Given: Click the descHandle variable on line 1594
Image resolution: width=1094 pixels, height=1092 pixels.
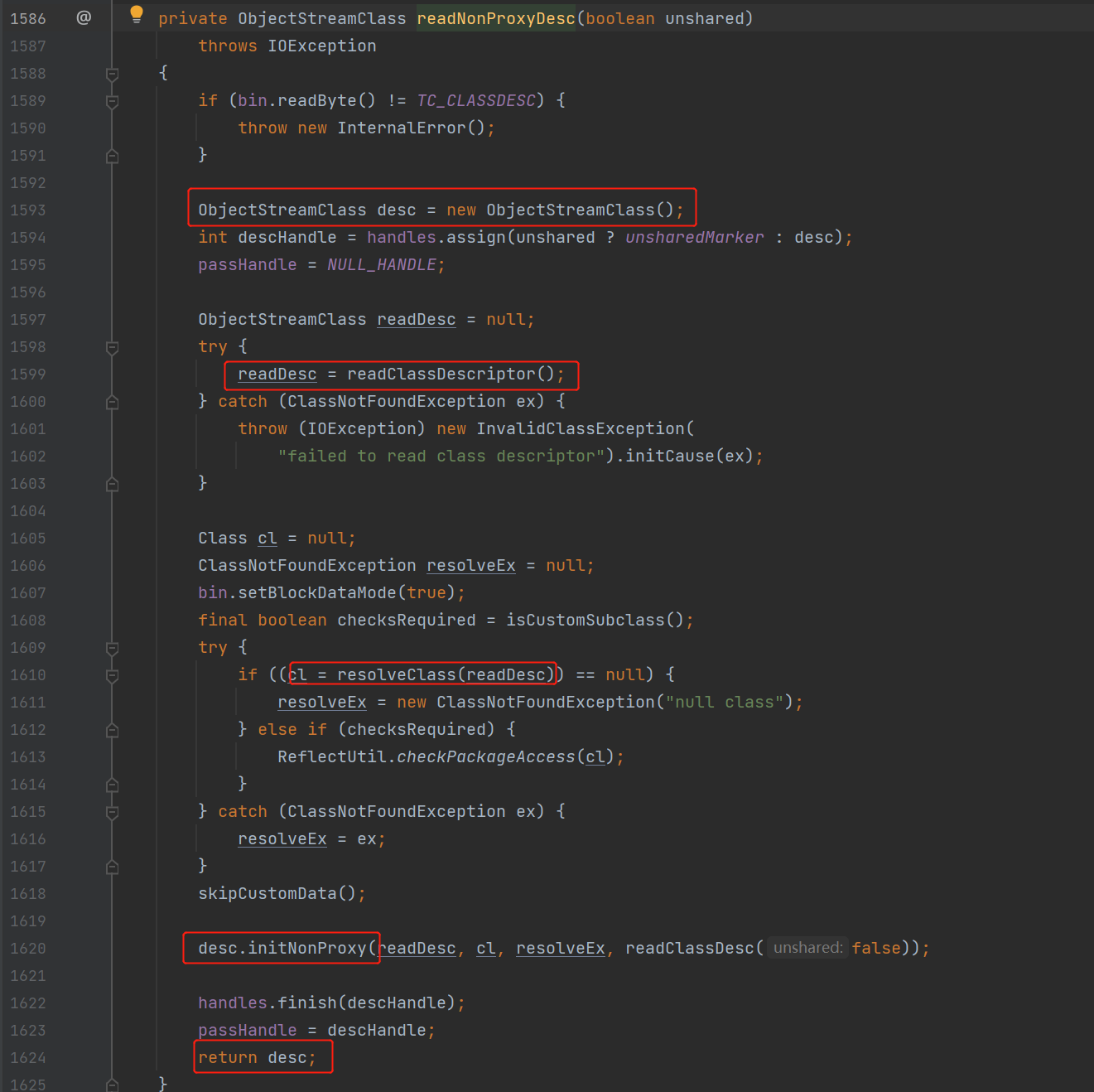Looking at the screenshot, I should pos(287,237).
